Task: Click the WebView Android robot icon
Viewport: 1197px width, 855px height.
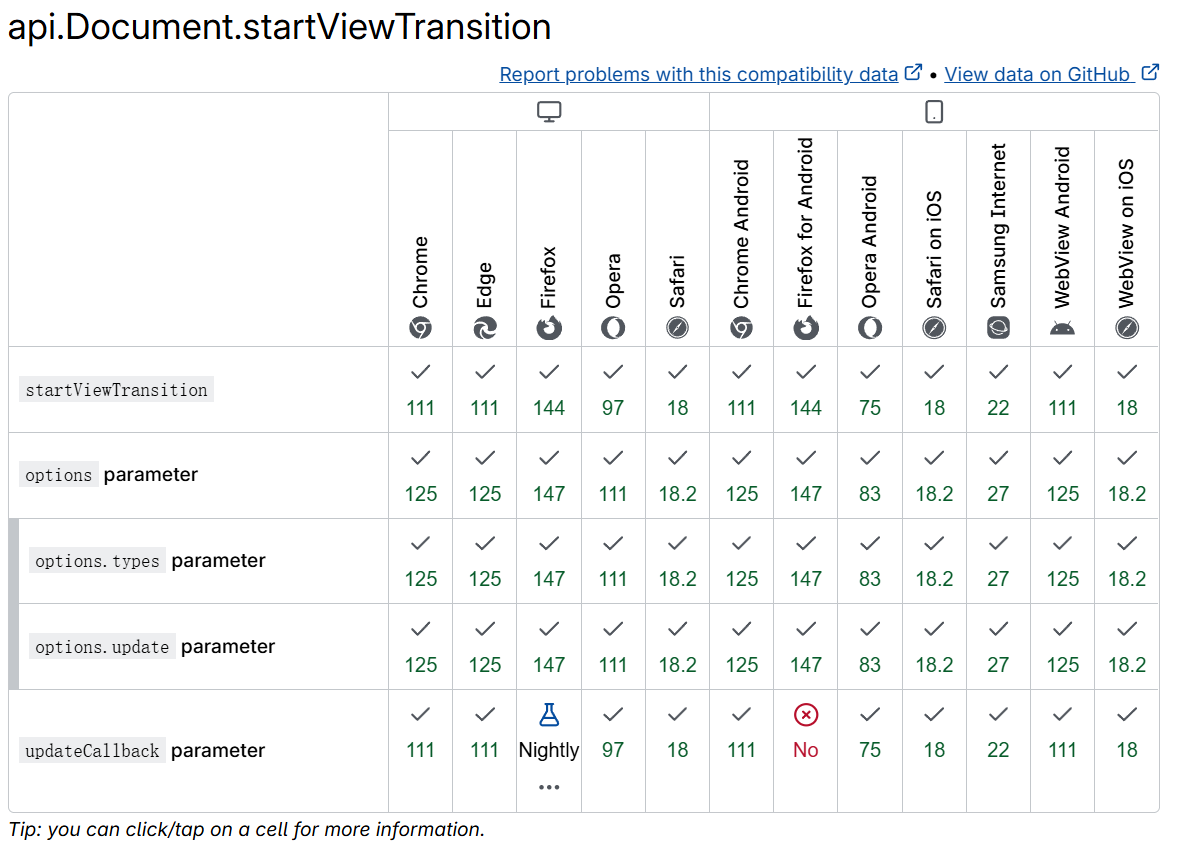Action: click(x=1062, y=327)
